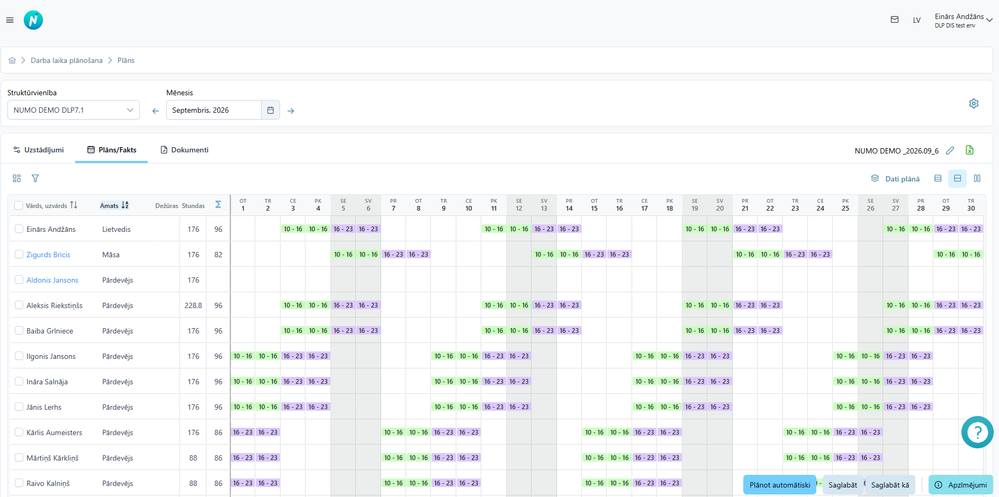Screen dimensions: 999x497
Task: Click the Dežūras column header
Action: pyautogui.click(x=166, y=206)
